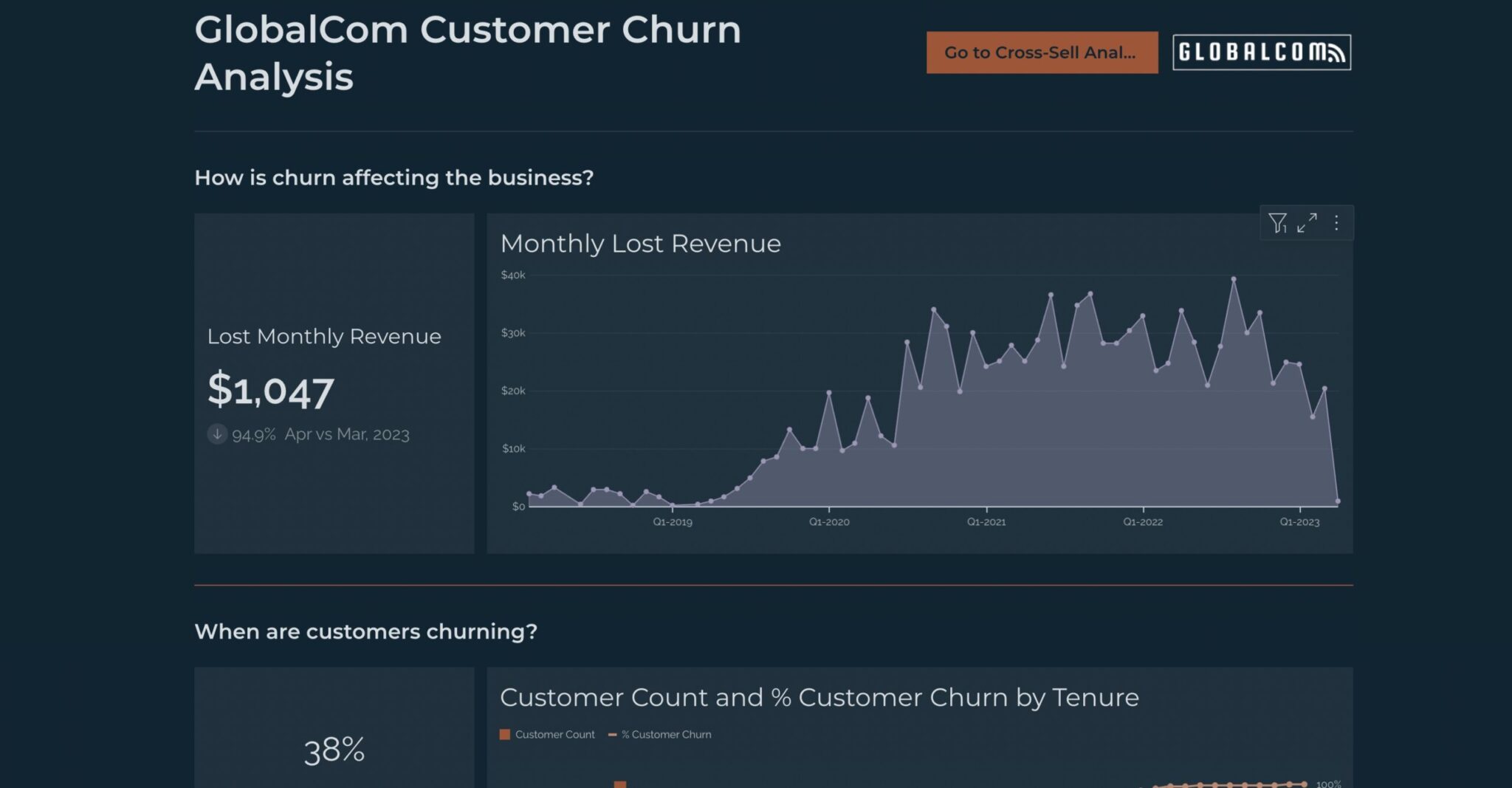This screenshot has height=788, width=1512.
Task: Expand Monthly Lost Revenue chart fullscreen
Action: click(x=1307, y=223)
